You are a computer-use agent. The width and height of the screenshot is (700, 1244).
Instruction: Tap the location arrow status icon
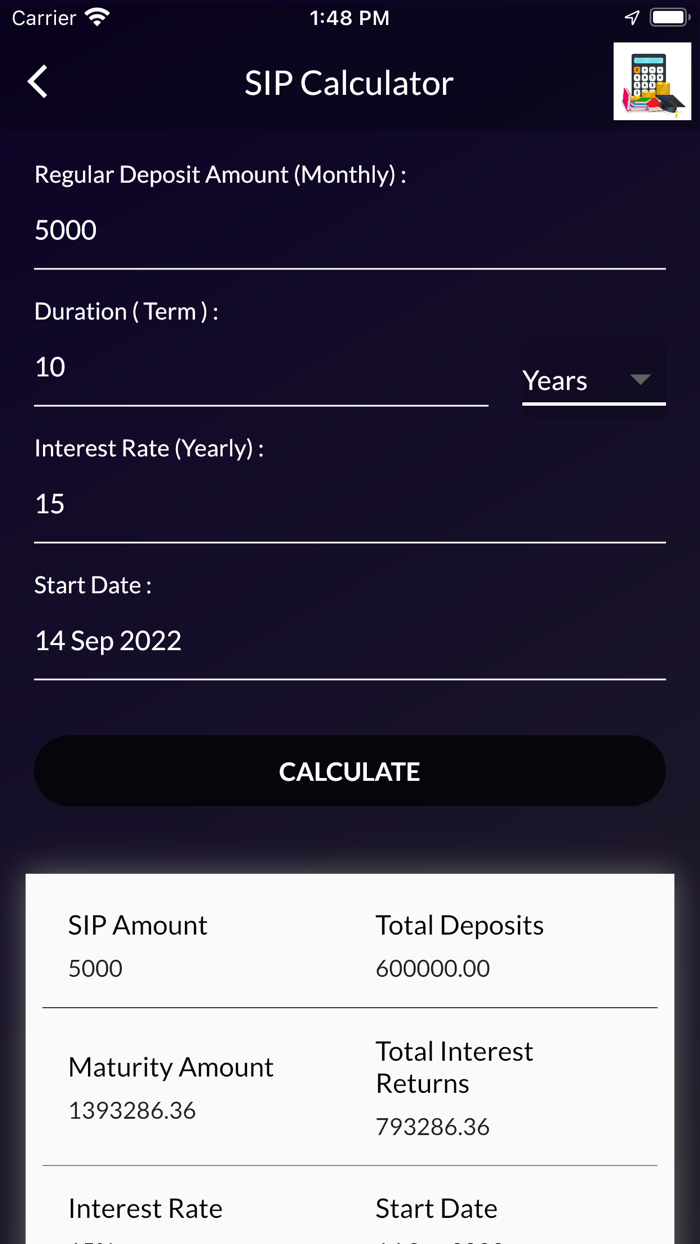point(632,18)
